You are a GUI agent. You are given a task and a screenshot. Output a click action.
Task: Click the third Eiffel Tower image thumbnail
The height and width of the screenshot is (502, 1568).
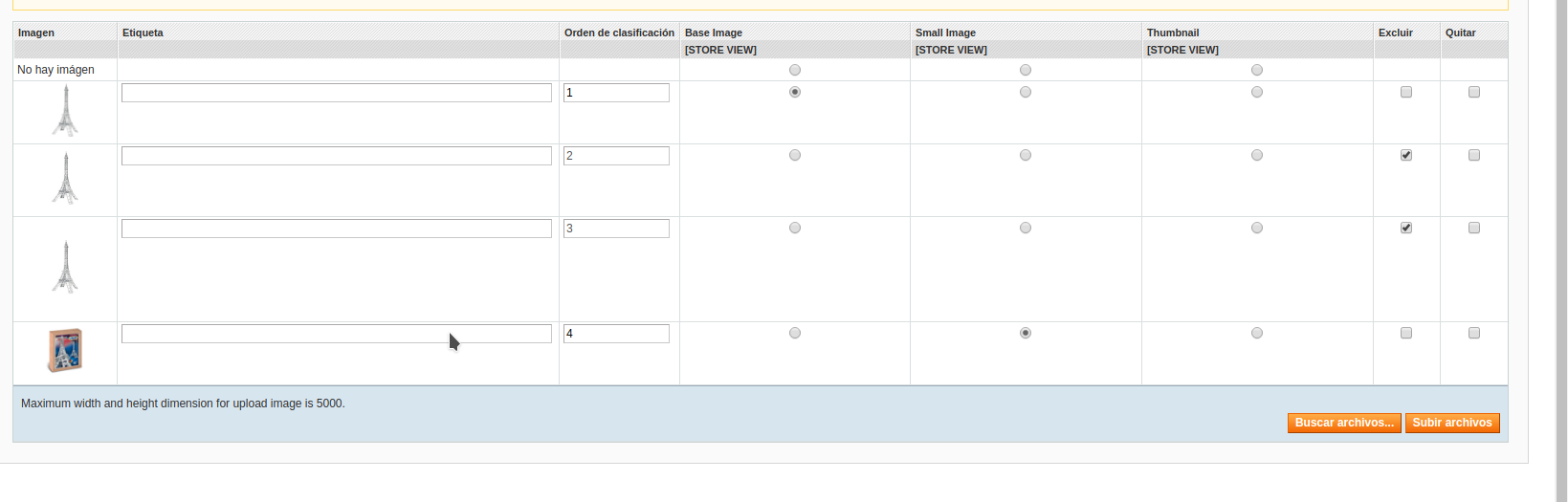coord(65,267)
